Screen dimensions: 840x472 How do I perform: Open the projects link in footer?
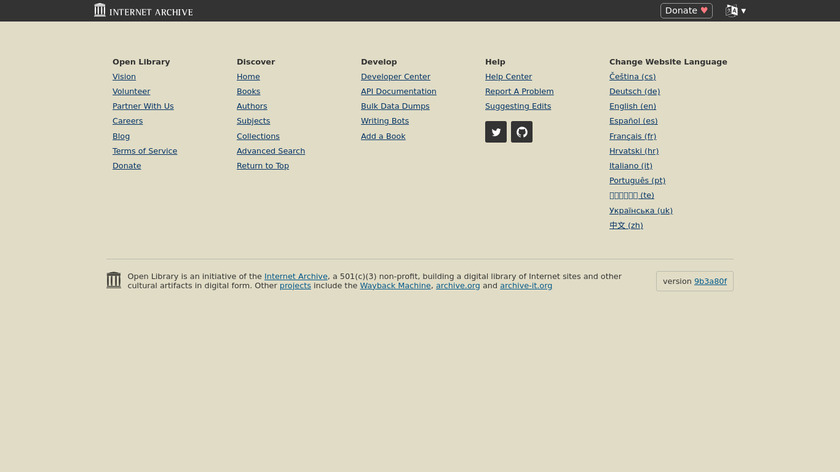tap(295, 286)
